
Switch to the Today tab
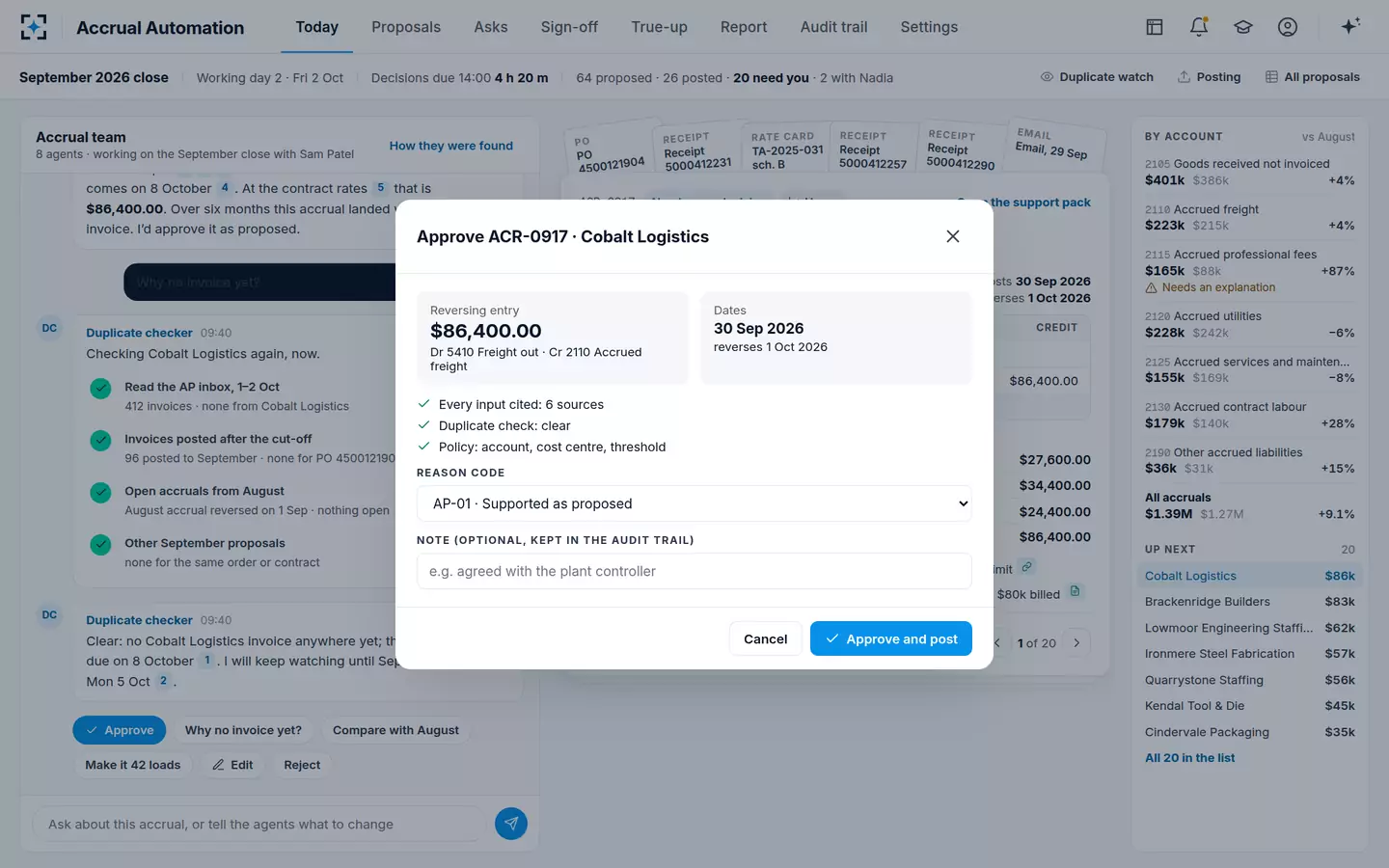(x=316, y=27)
